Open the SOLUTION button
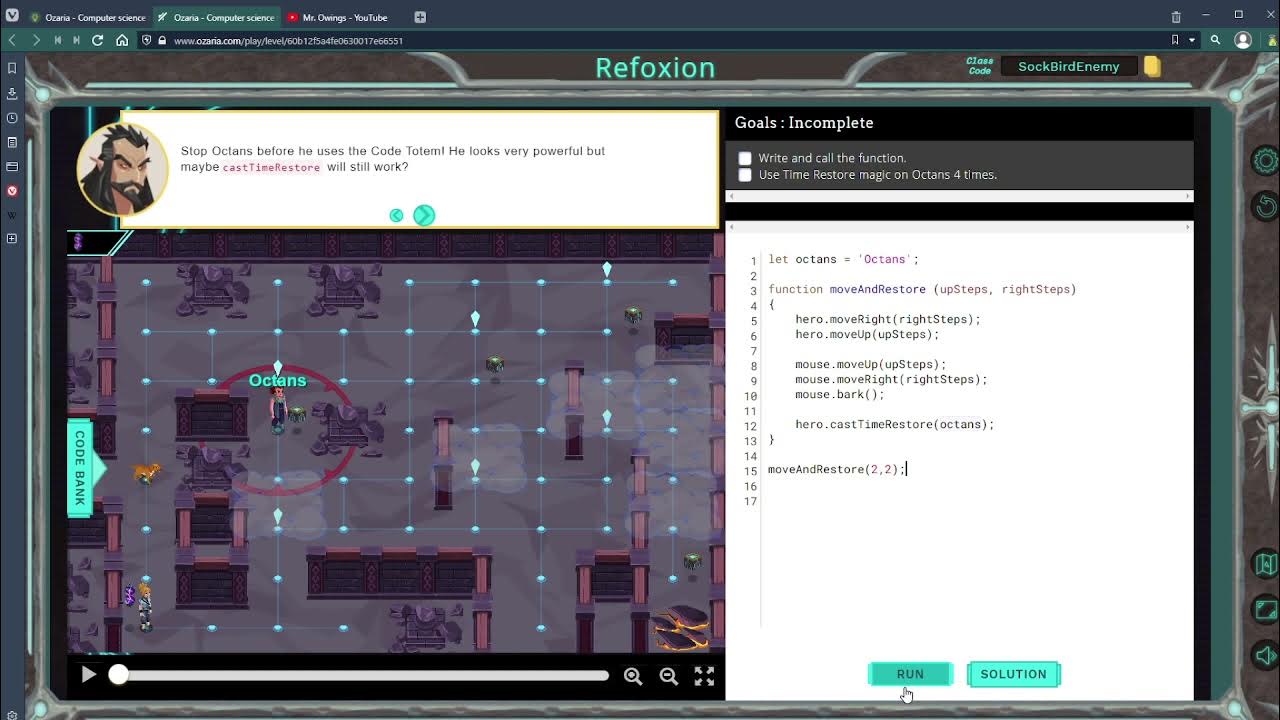 pos(1013,674)
